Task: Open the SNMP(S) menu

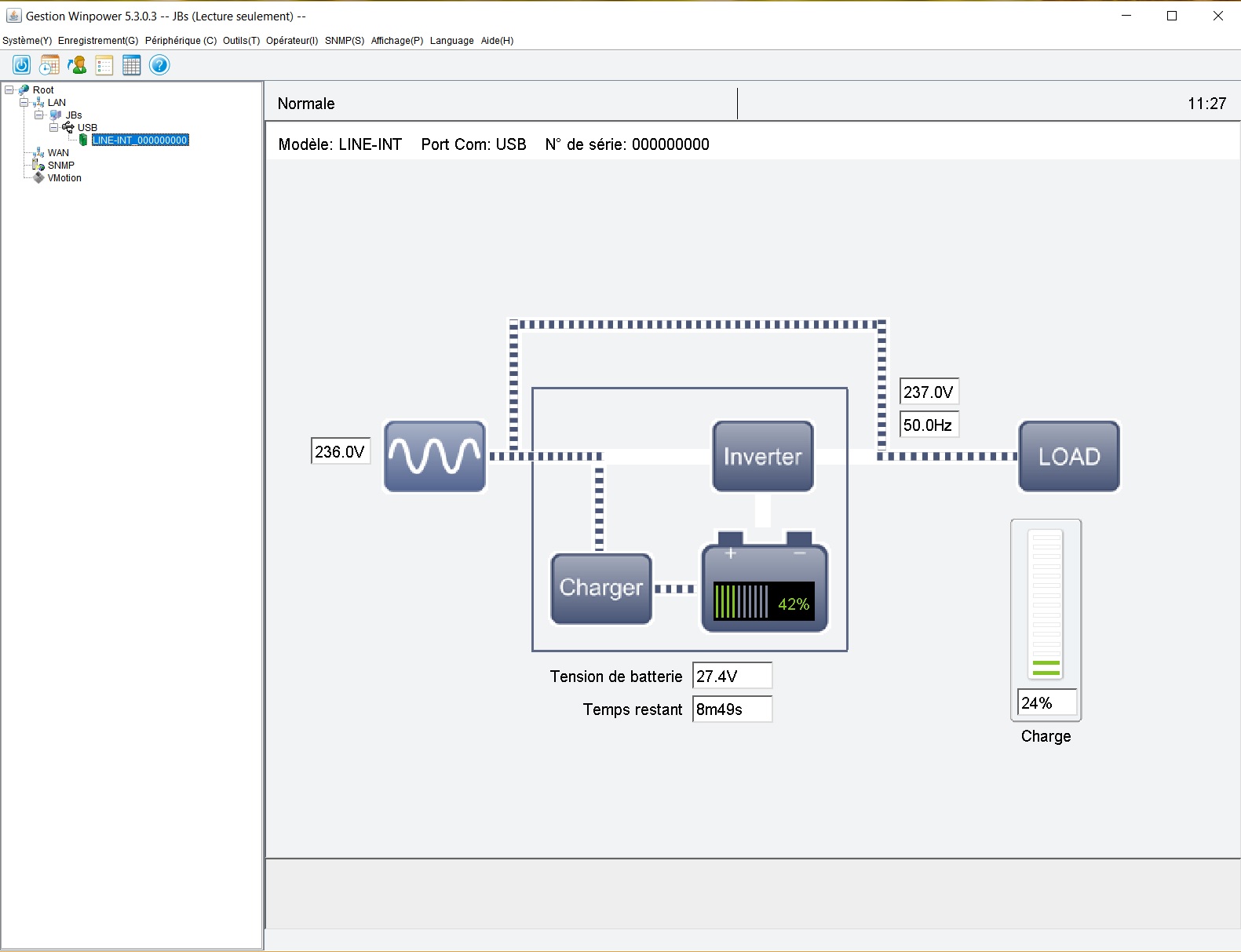Action: click(344, 41)
